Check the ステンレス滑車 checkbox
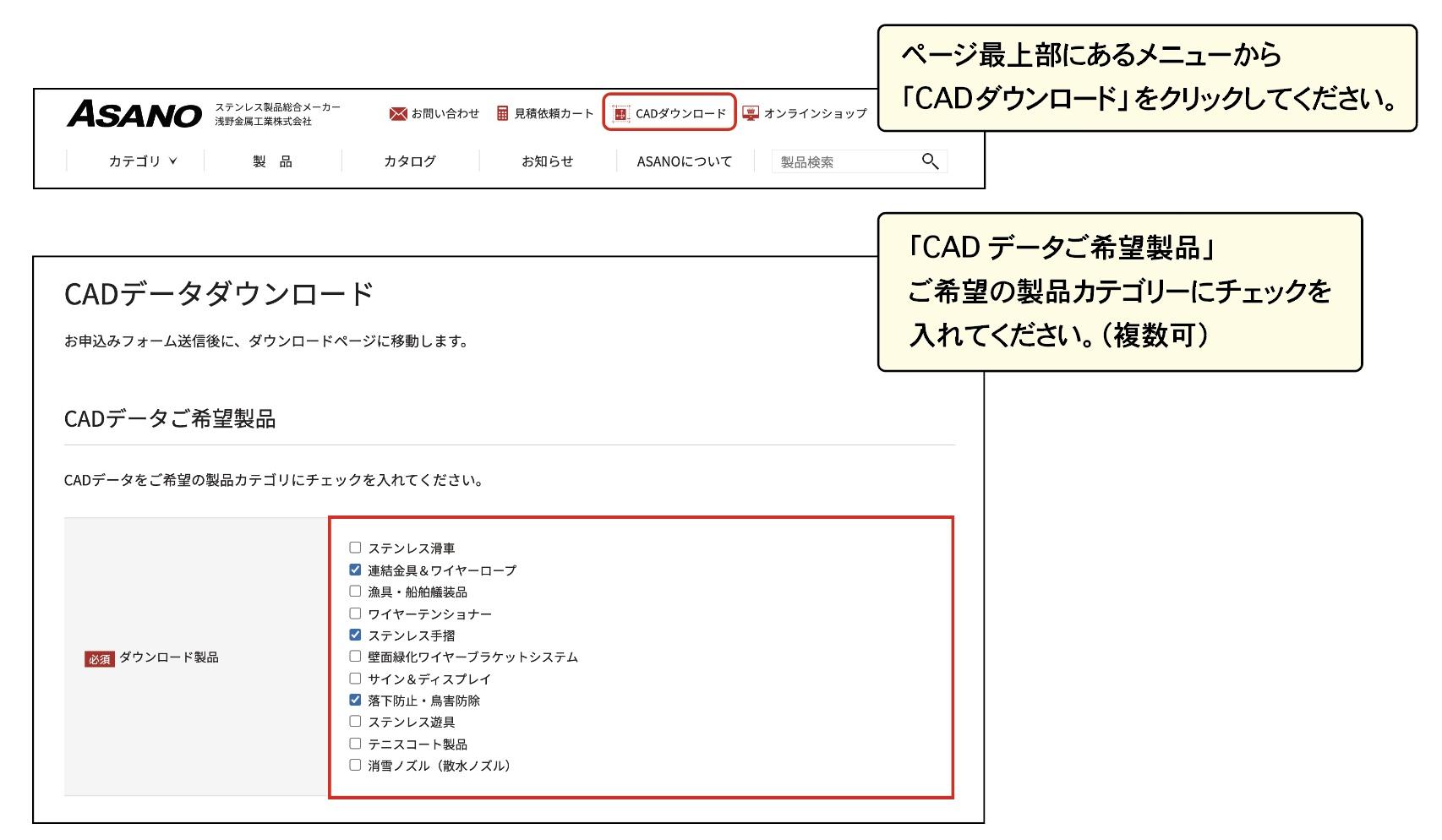 [355, 548]
